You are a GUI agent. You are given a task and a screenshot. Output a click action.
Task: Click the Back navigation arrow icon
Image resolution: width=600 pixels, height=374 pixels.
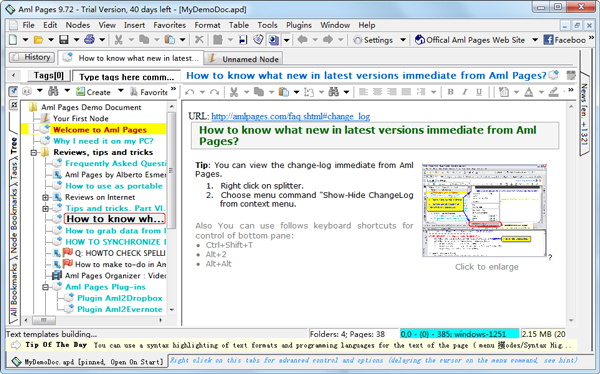302,39
